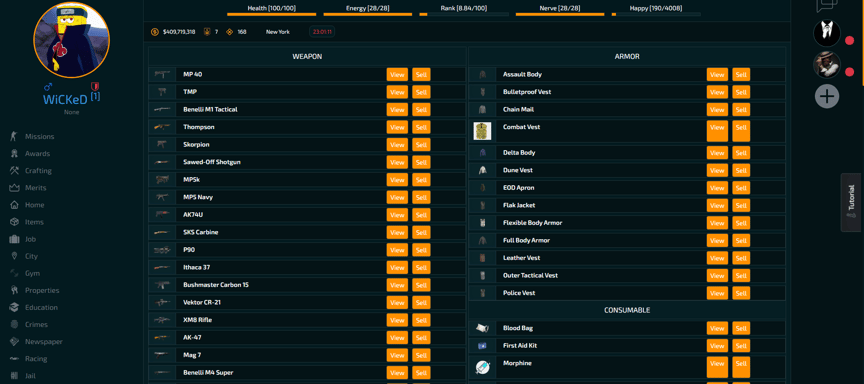The width and height of the screenshot is (864, 384).
Task: Sell the TMP weapon
Action: 422,93
